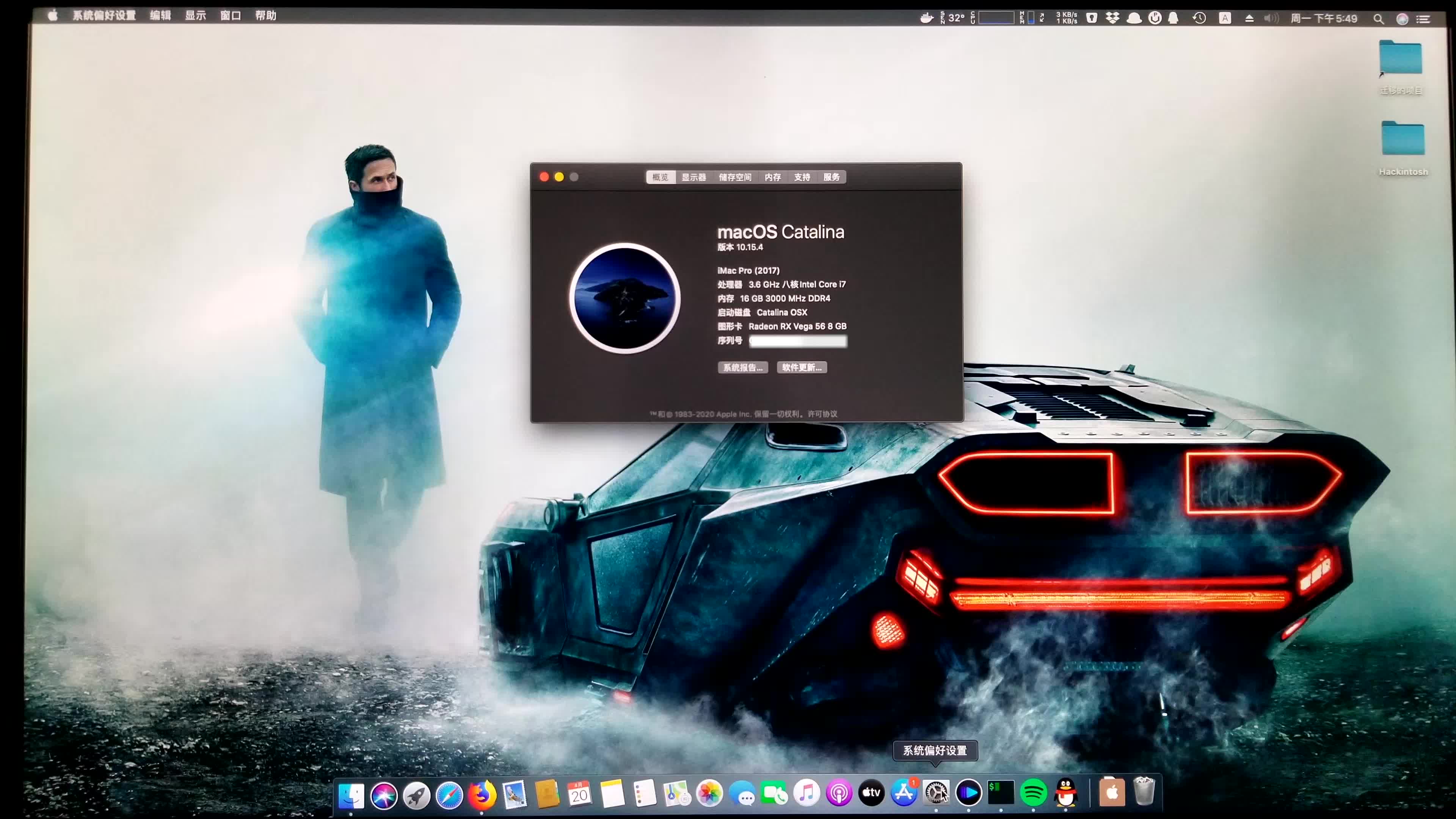1456x819 pixels.
Task: Open Podcasts from the Dock
Action: (840, 794)
